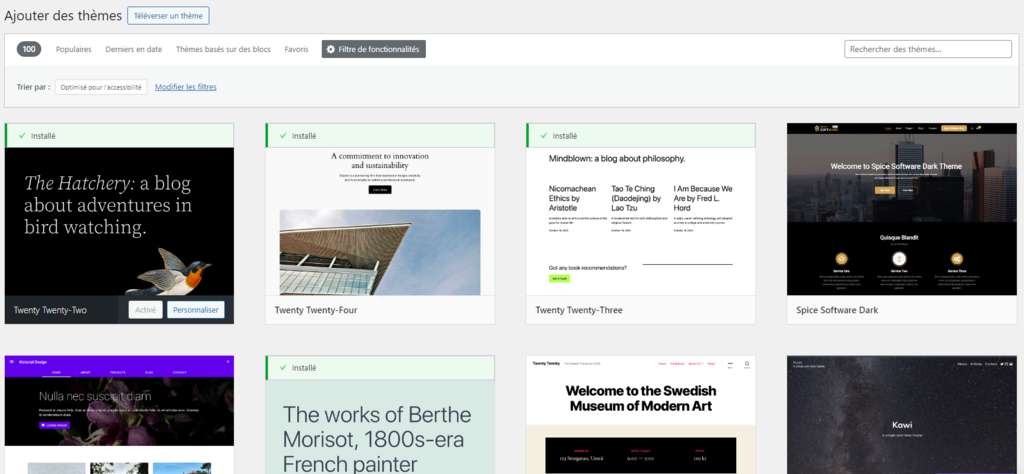The image size is (1024, 474).
Task: Click the gear icon in feature filter button
Action: click(330, 49)
